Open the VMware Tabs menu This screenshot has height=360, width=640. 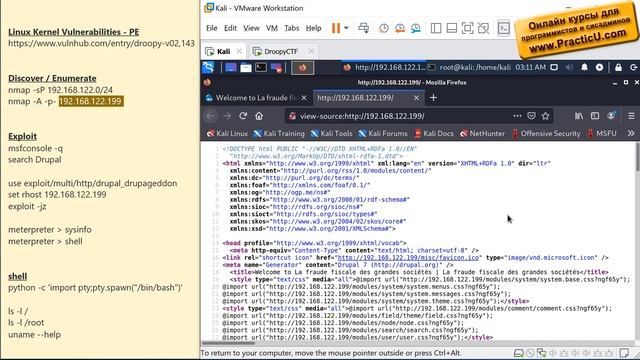(x=291, y=28)
